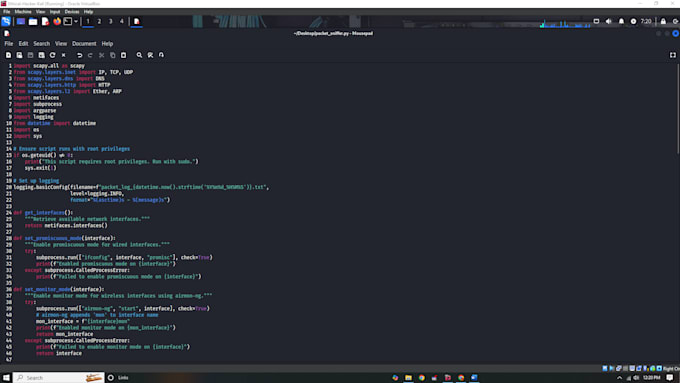Cut the selection using the scissors icon
Viewport: 680px width, 383px height.
click(x=101, y=55)
